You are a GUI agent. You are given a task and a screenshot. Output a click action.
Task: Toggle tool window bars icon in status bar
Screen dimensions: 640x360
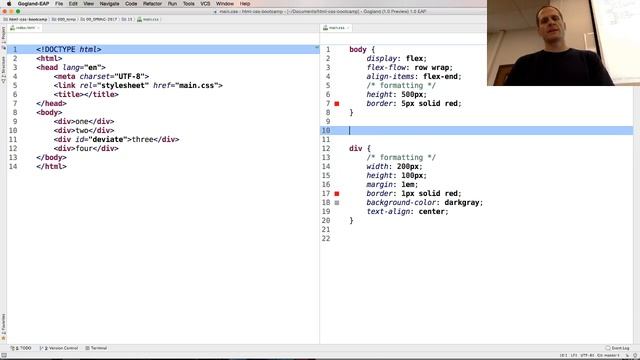click(4, 356)
